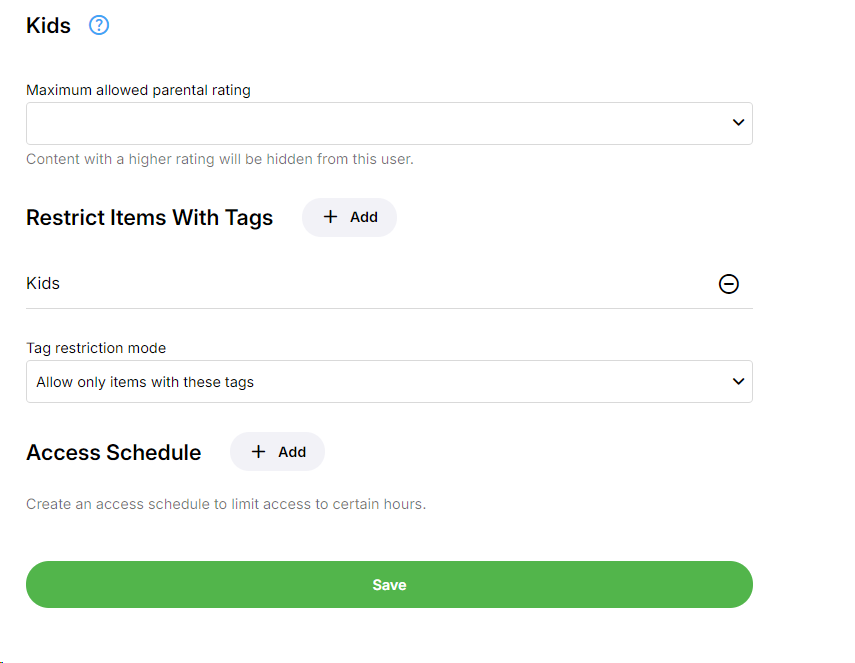Add a tag under Restrict Items With Tags
855x663 pixels.
(x=349, y=217)
